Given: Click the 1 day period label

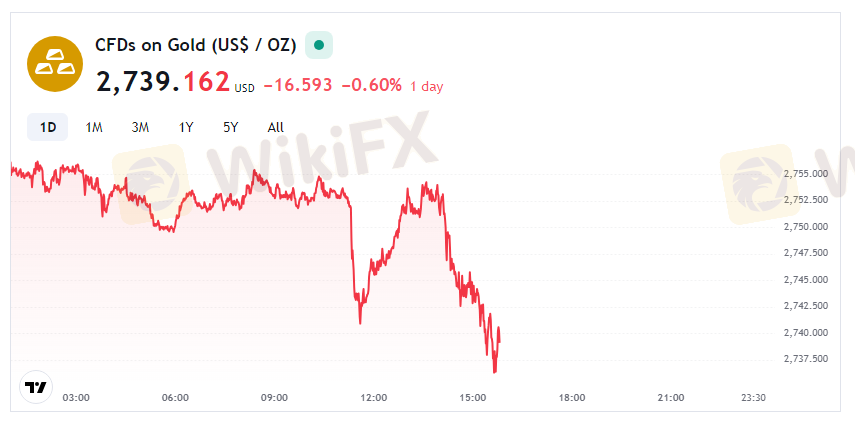Looking at the screenshot, I should 426,86.
